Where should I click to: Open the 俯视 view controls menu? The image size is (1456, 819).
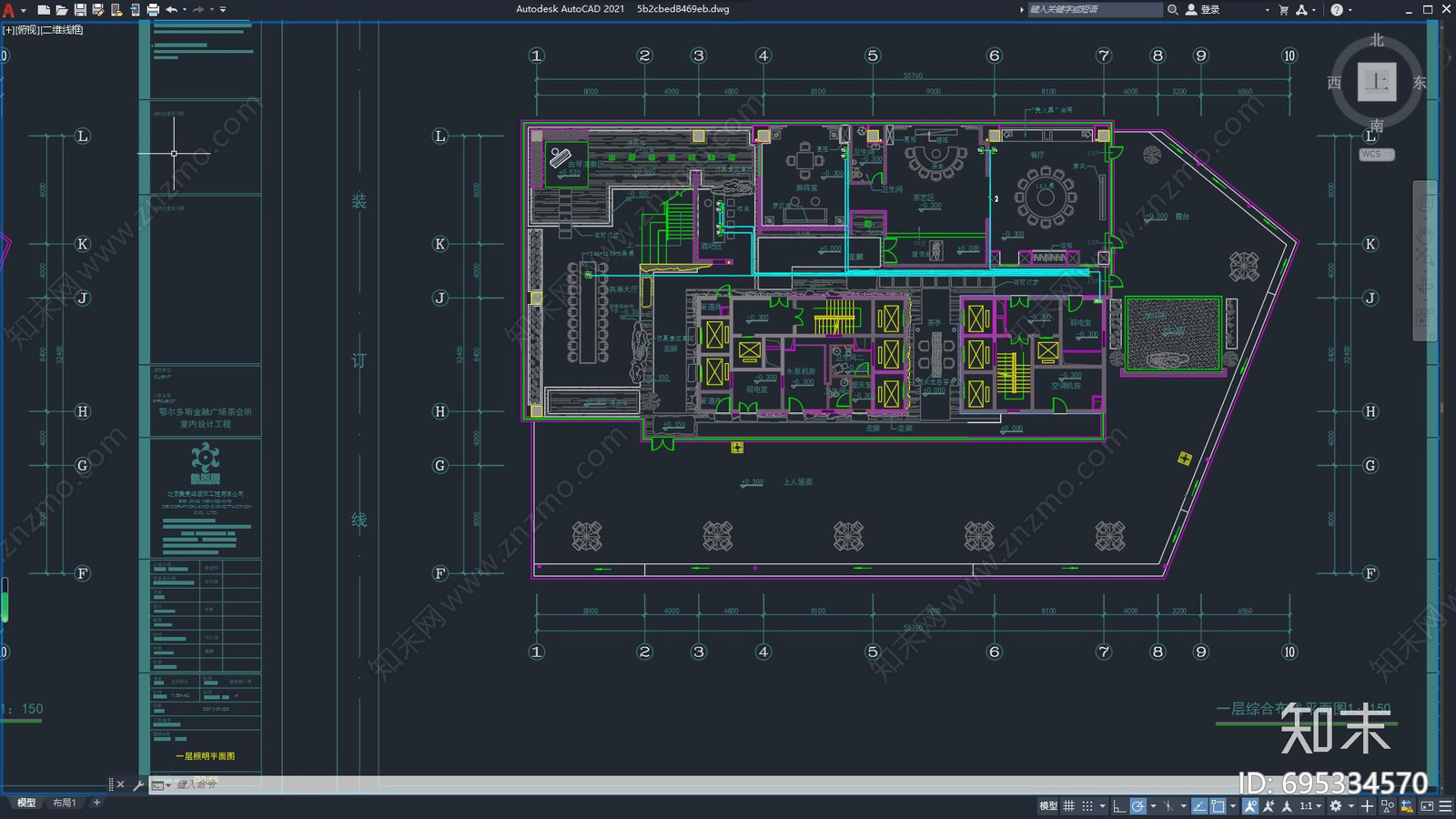click(x=27, y=30)
